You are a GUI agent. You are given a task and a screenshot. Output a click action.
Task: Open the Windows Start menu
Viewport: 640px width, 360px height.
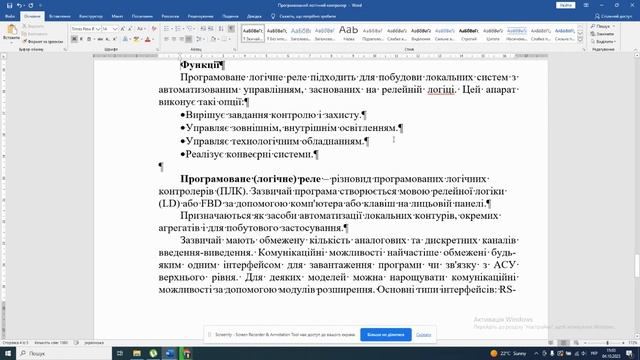pyautogui.click(x=7, y=353)
